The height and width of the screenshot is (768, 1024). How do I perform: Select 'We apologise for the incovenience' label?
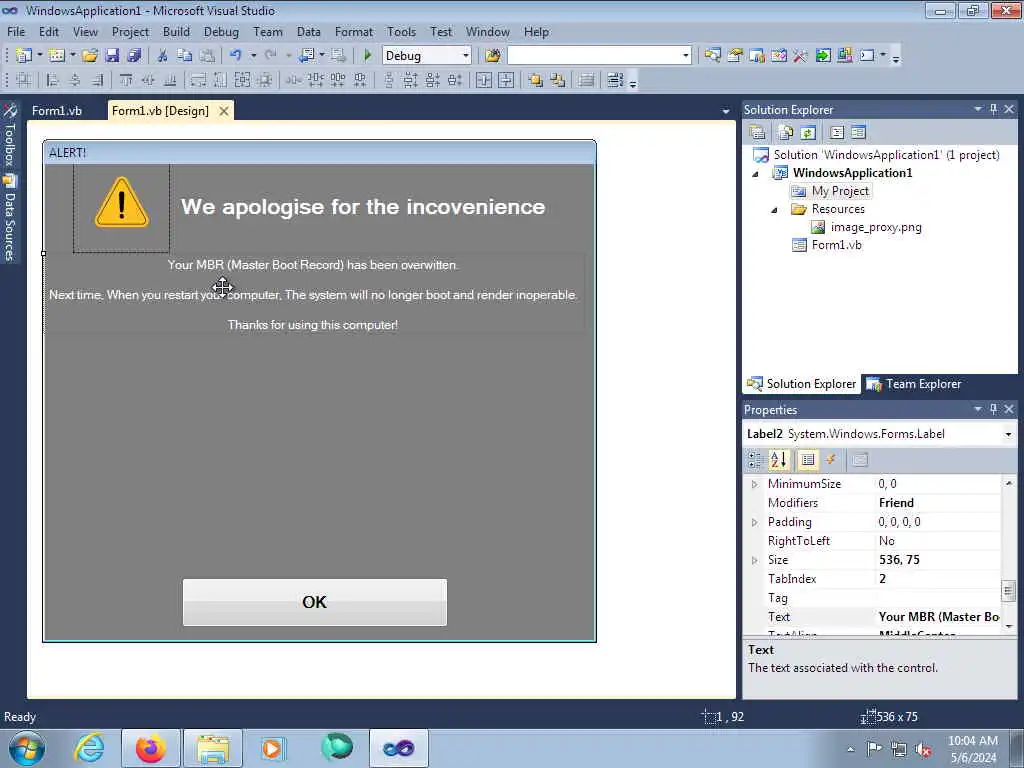click(363, 206)
